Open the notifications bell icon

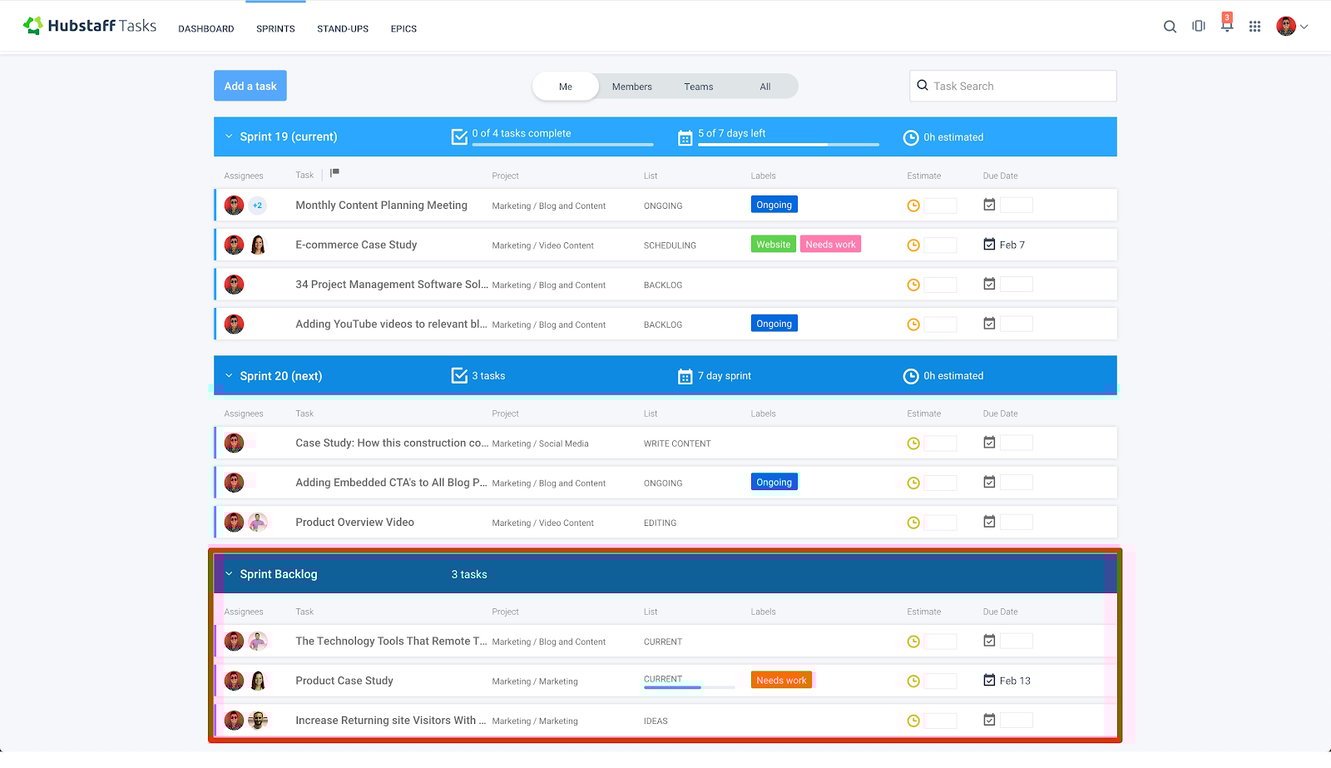click(x=1226, y=27)
